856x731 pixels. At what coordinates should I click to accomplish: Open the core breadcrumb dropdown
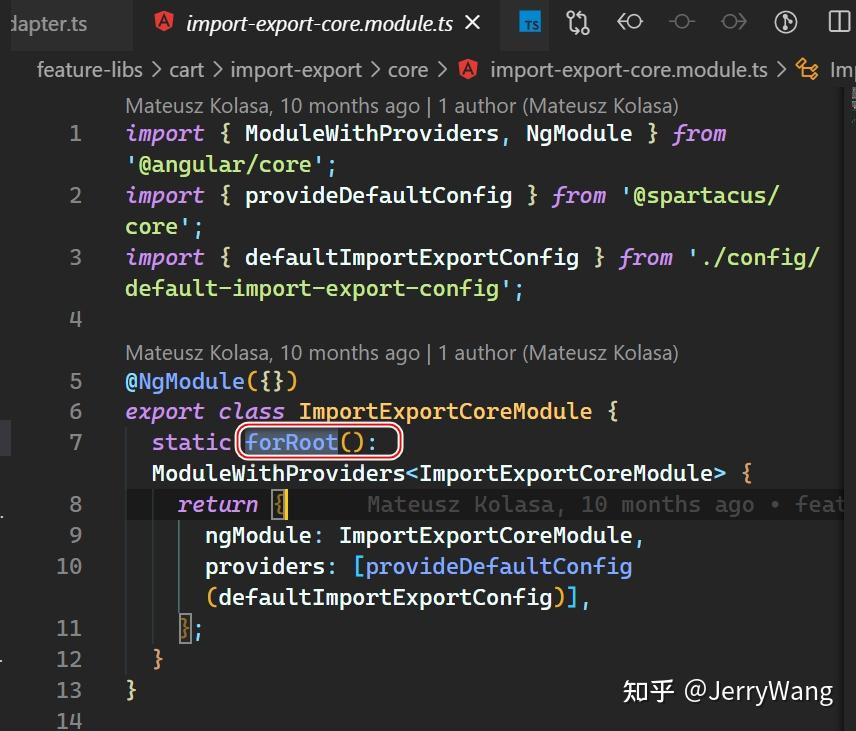point(409,70)
